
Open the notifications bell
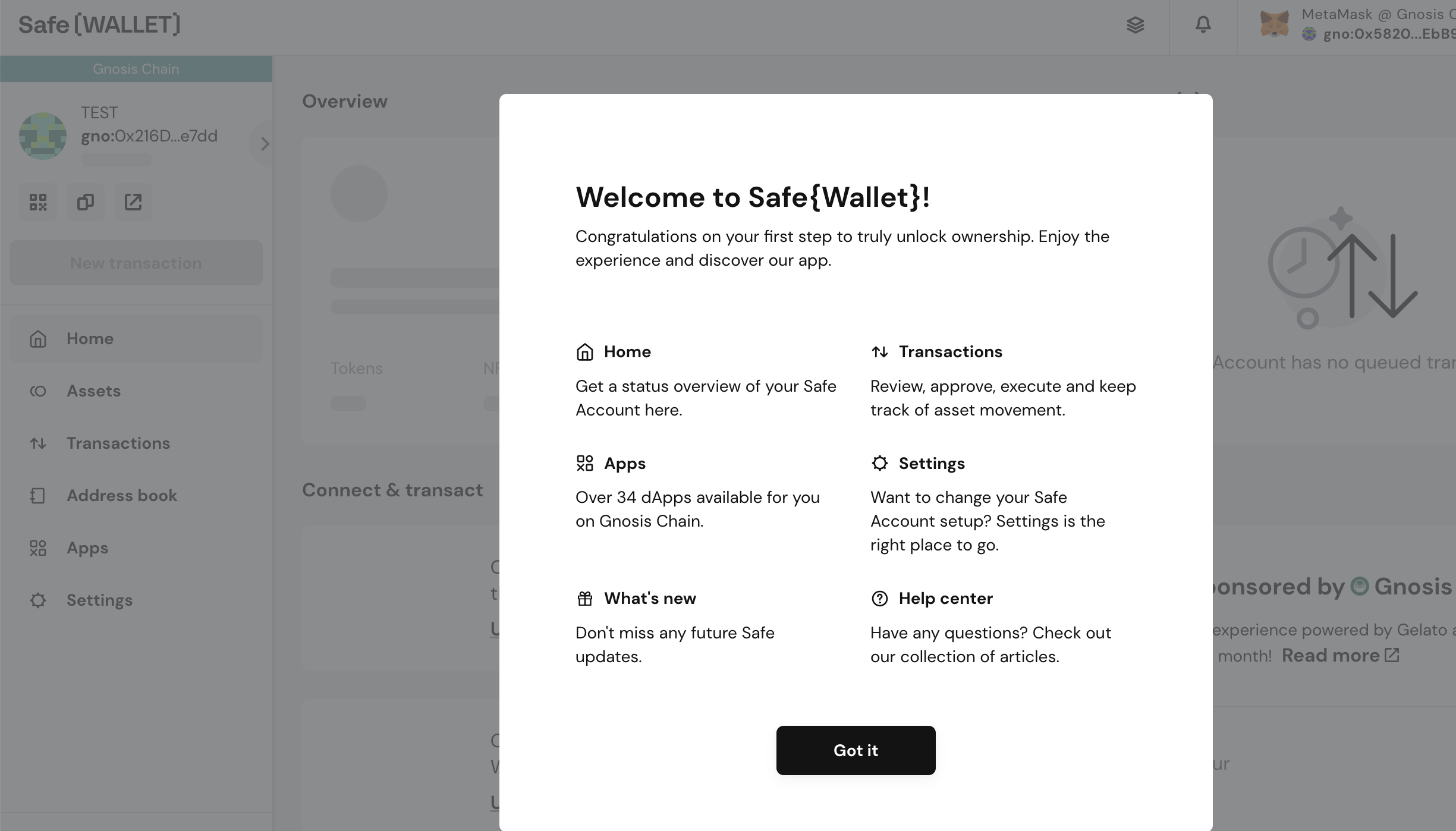click(x=1203, y=25)
